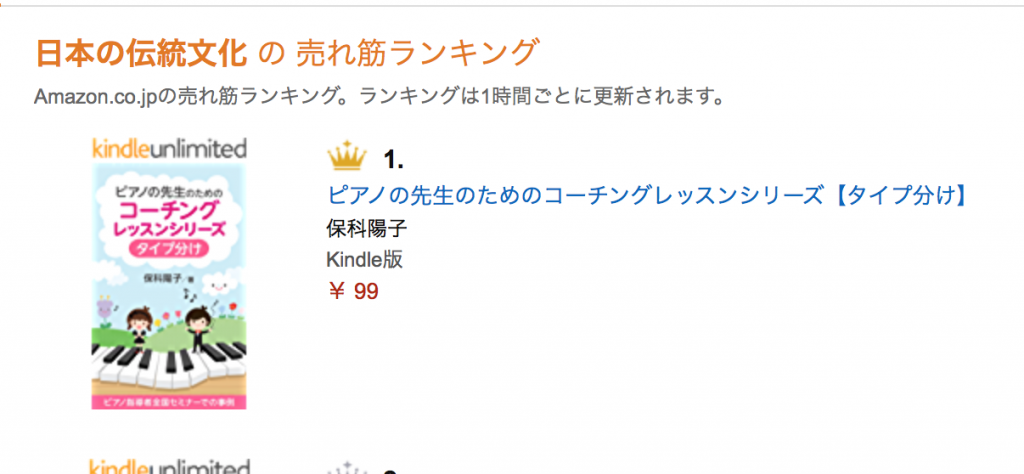Click the rank number 1. next to the crown
Screen dimensions: 1024x474
pyautogui.click(x=394, y=160)
